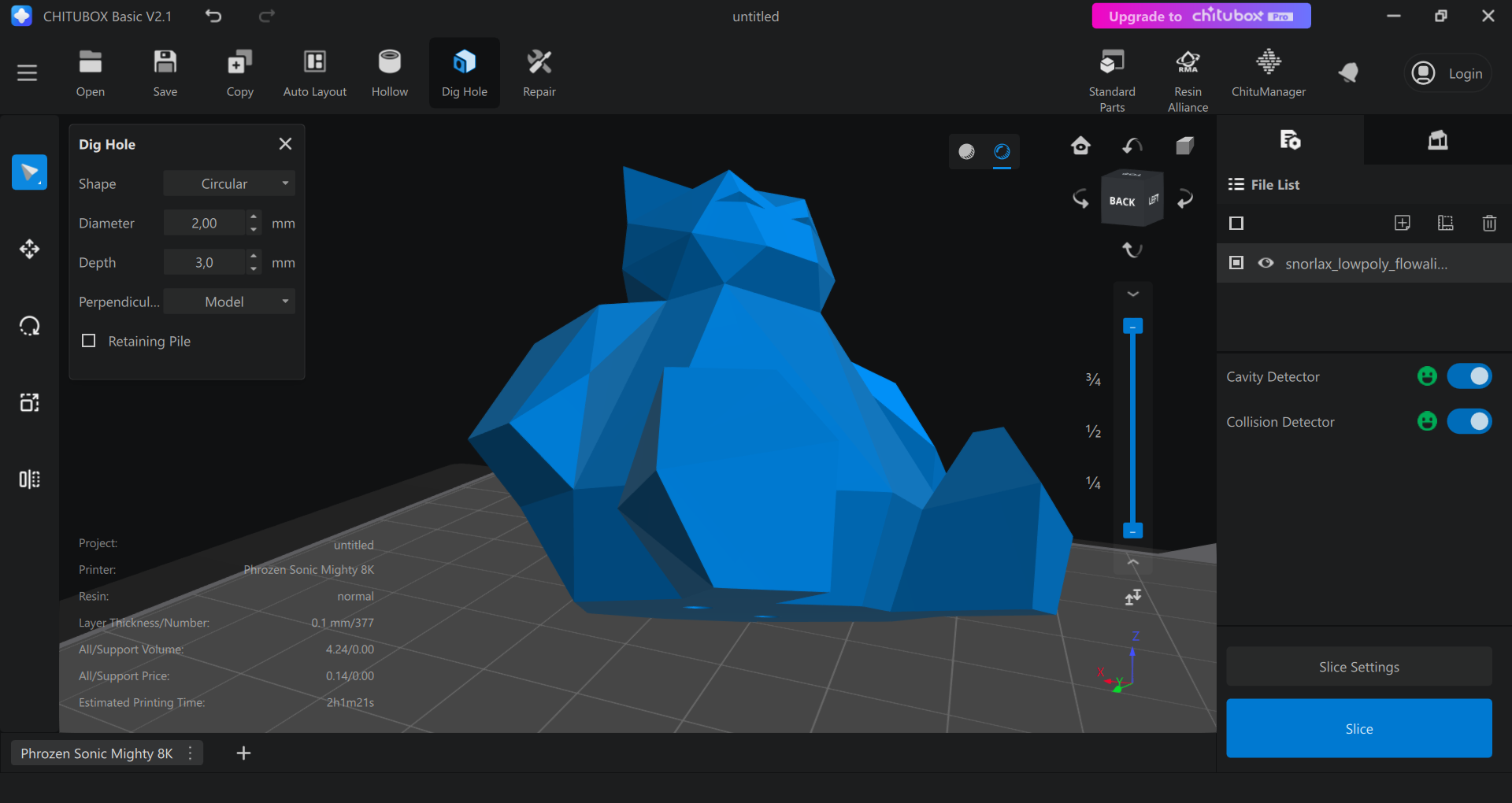Select the Rotate tool in left sidebar
The width and height of the screenshot is (1512, 803).
click(x=29, y=326)
